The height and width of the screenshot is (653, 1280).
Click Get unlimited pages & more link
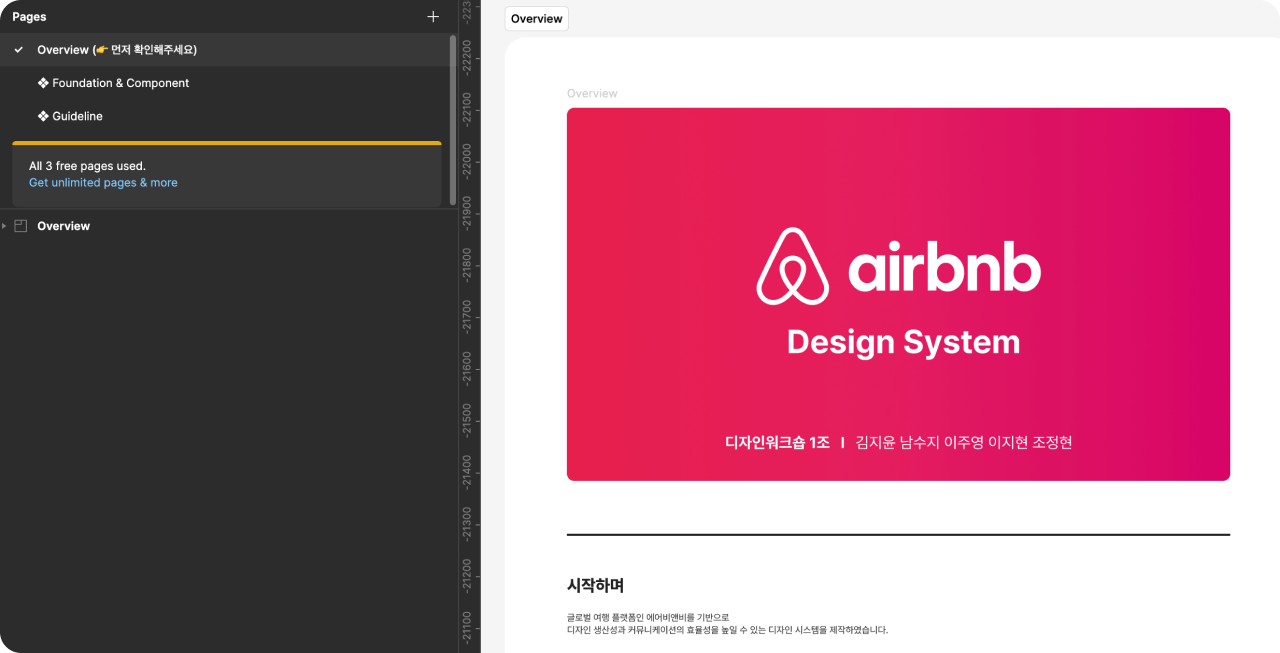tap(103, 183)
